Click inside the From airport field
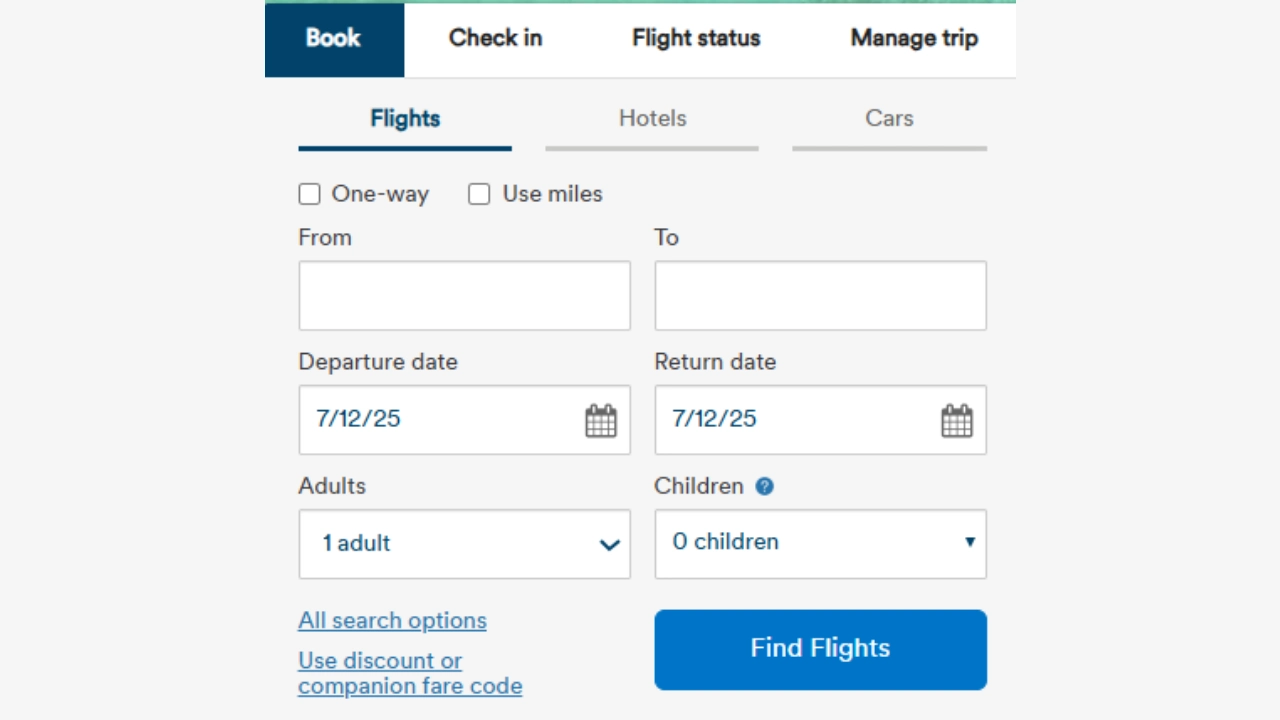Viewport: 1280px width, 720px height. [x=464, y=295]
